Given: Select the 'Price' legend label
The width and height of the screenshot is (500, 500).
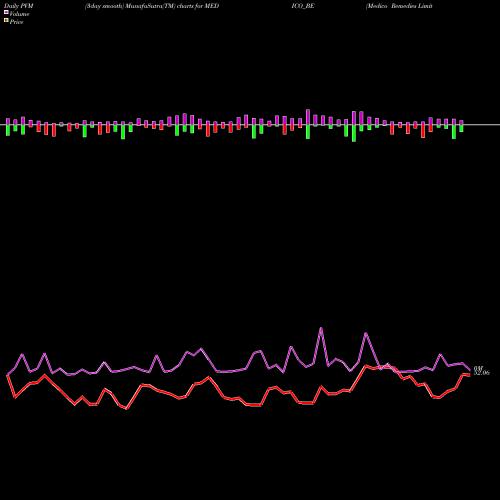Looking at the screenshot, I should point(16,22).
